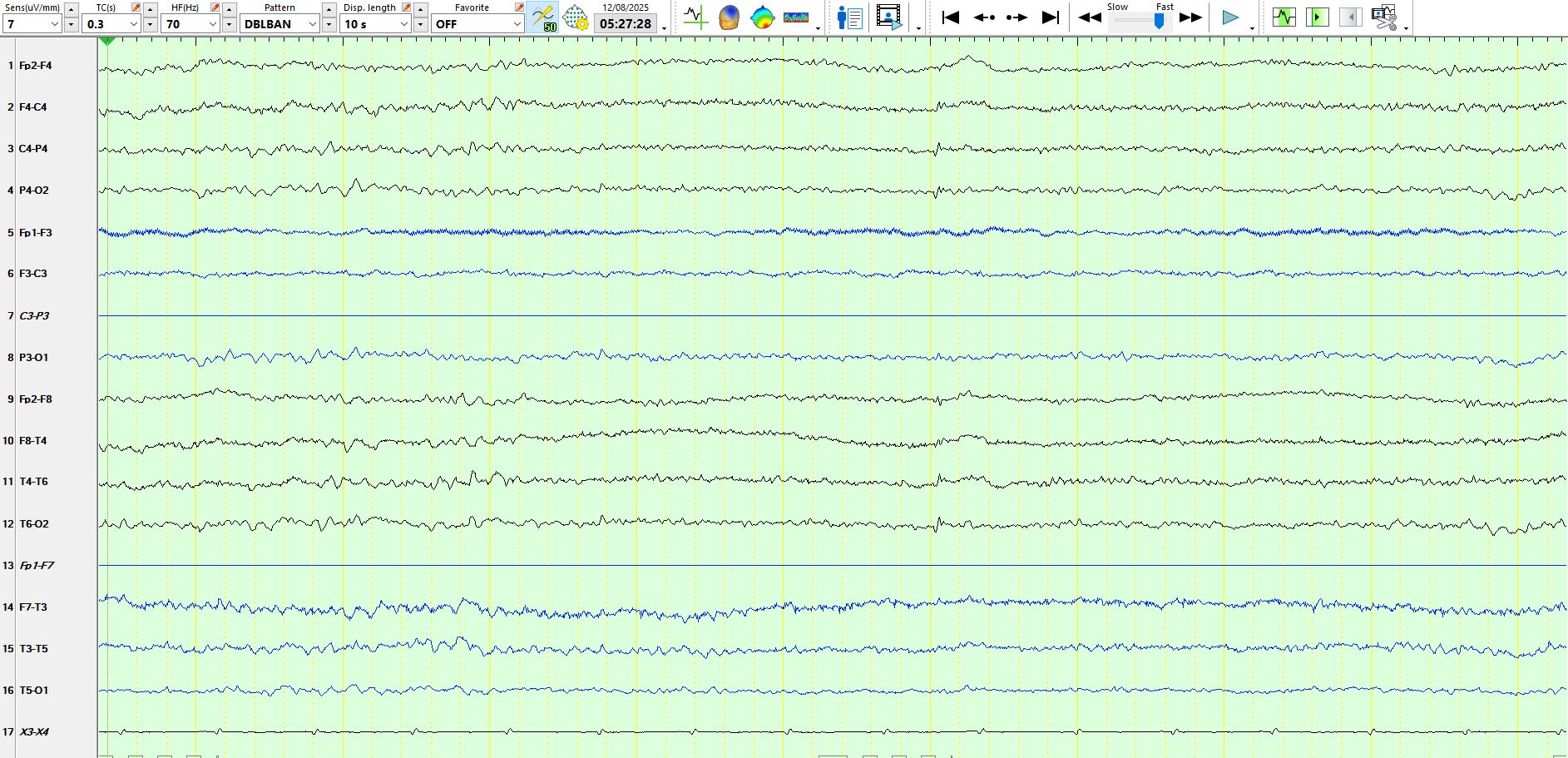1568x758 pixels.
Task: Open the 3D head voltage map
Action: tap(729, 17)
